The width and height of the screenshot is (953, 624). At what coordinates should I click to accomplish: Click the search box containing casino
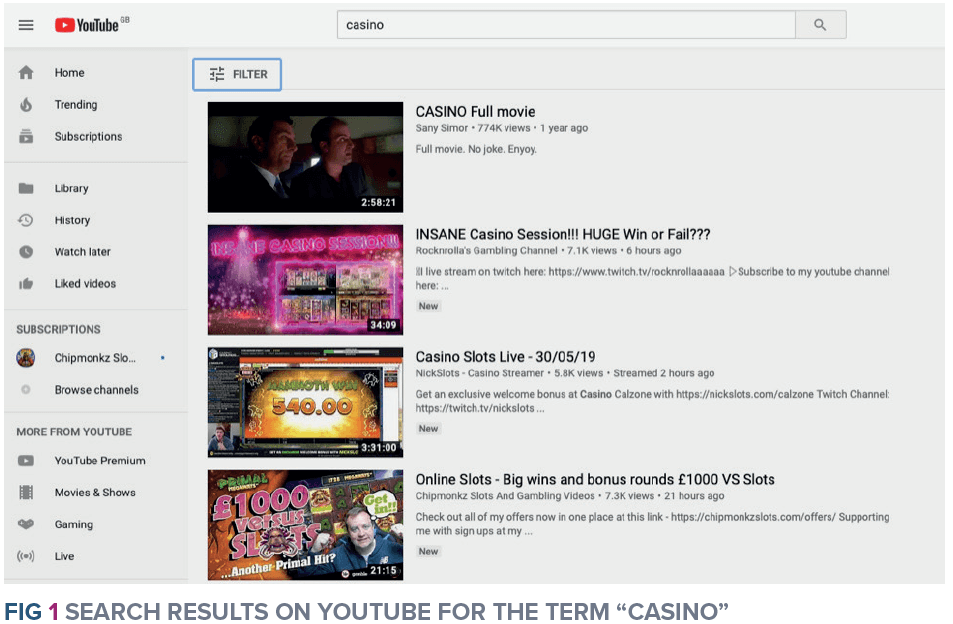[566, 25]
